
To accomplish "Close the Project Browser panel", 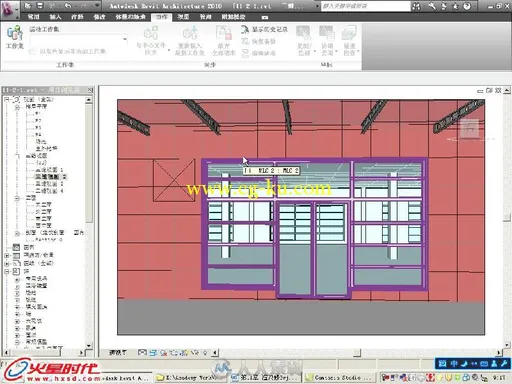I will coord(90,90).
